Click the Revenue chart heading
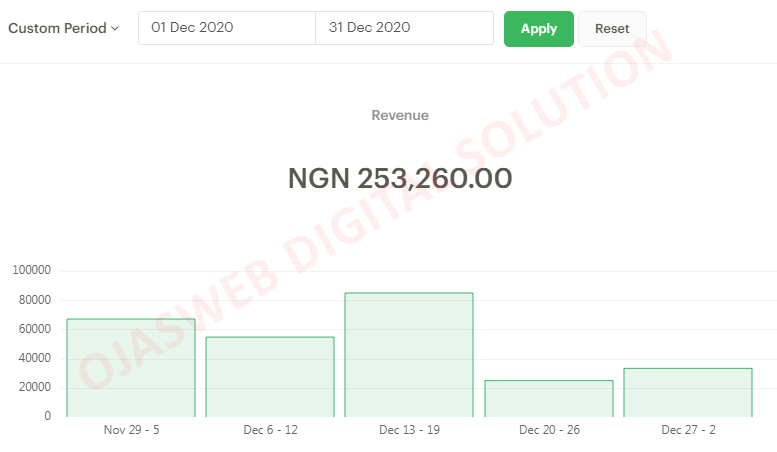This screenshot has height=452, width=777. tap(400, 115)
